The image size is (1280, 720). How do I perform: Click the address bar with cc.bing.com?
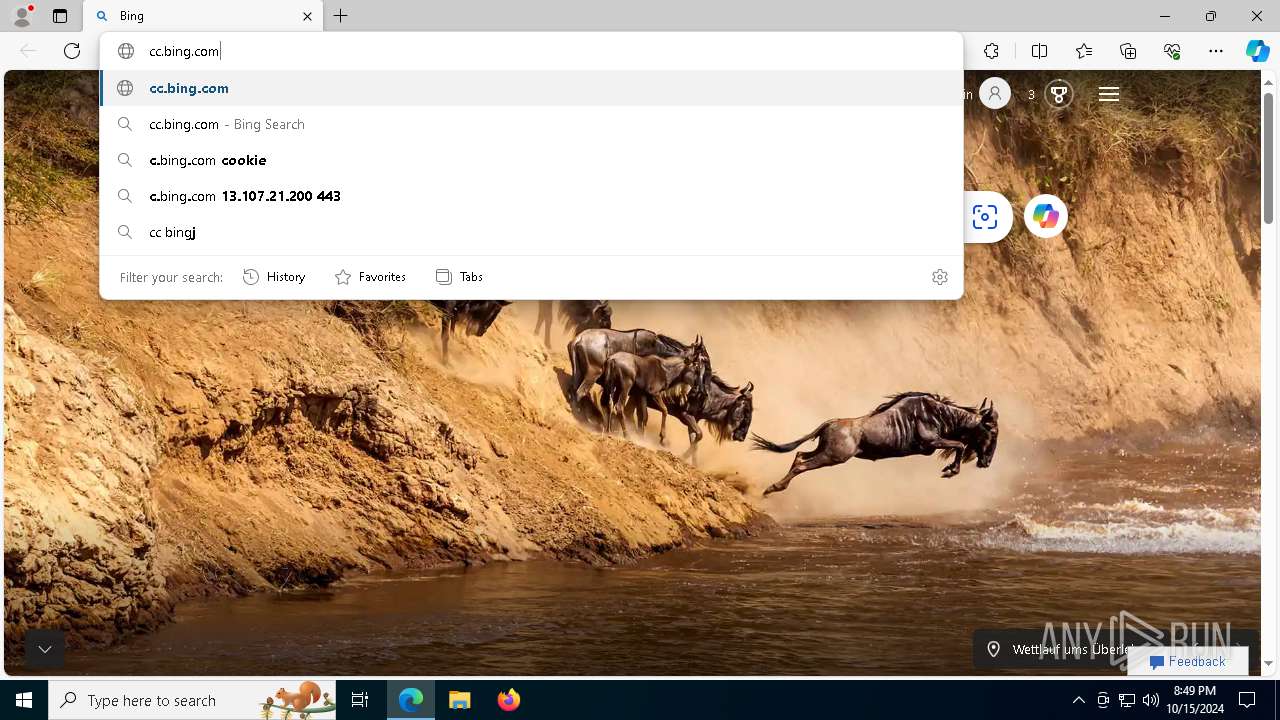pyautogui.click(x=531, y=51)
